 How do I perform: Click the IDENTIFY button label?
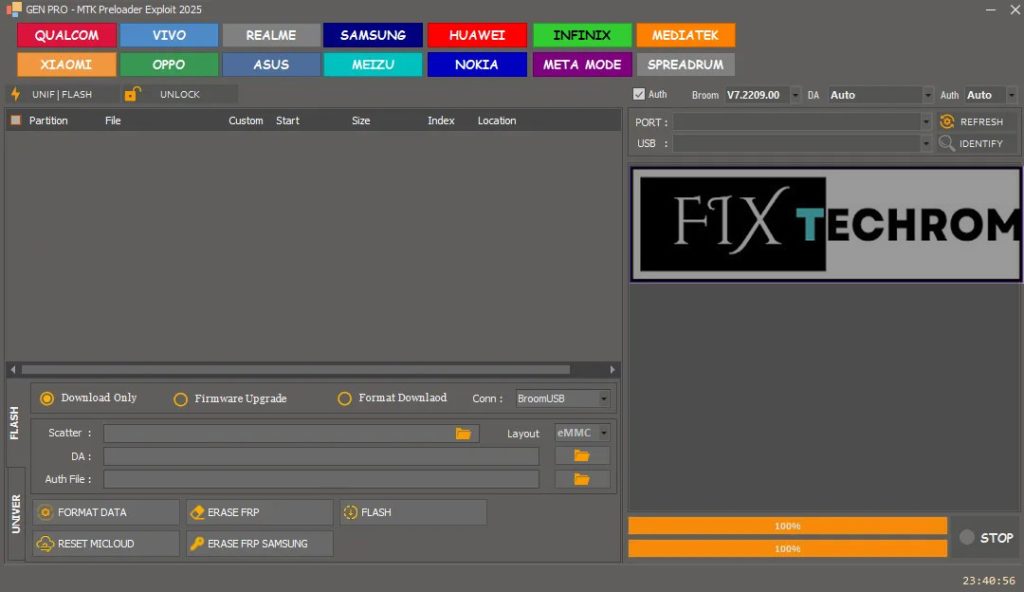point(981,143)
